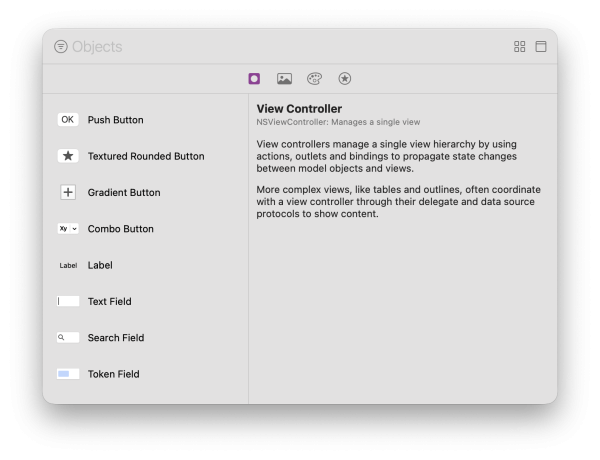
Task: Select the Push Button OK icon
Action: (x=68, y=120)
